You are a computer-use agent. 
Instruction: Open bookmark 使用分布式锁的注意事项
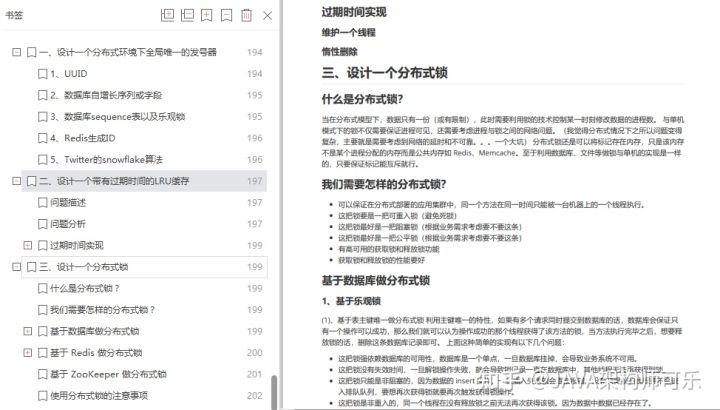point(99,396)
